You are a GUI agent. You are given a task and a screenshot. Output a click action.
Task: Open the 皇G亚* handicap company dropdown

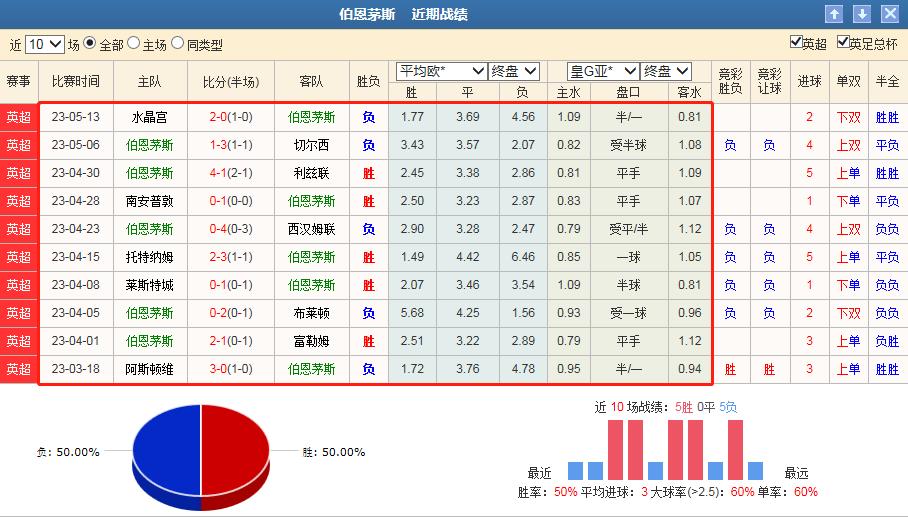coord(603,71)
